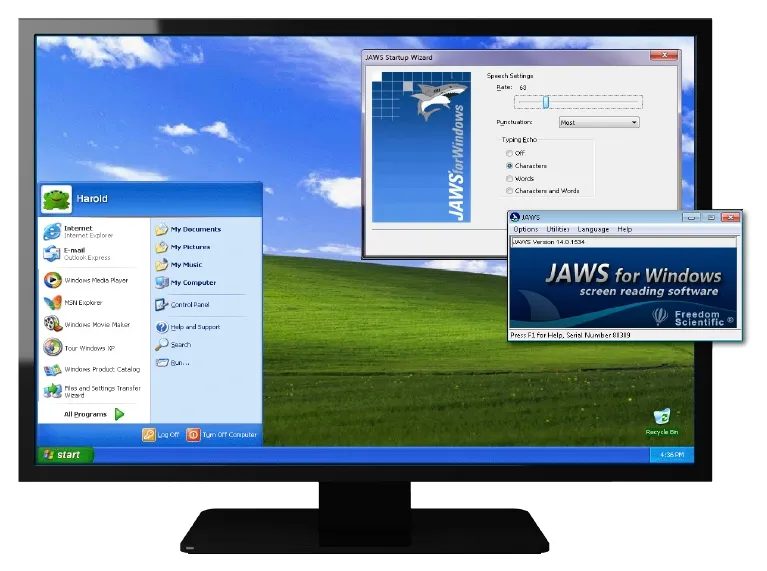The width and height of the screenshot is (767, 571).
Task: Open the Punctuation dropdown set to Most
Action: (x=599, y=122)
